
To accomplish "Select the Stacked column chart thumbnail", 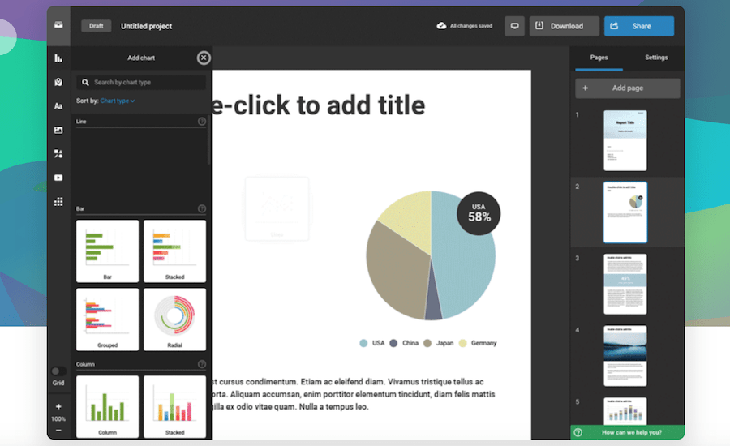I will pyautogui.click(x=175, y=406).
